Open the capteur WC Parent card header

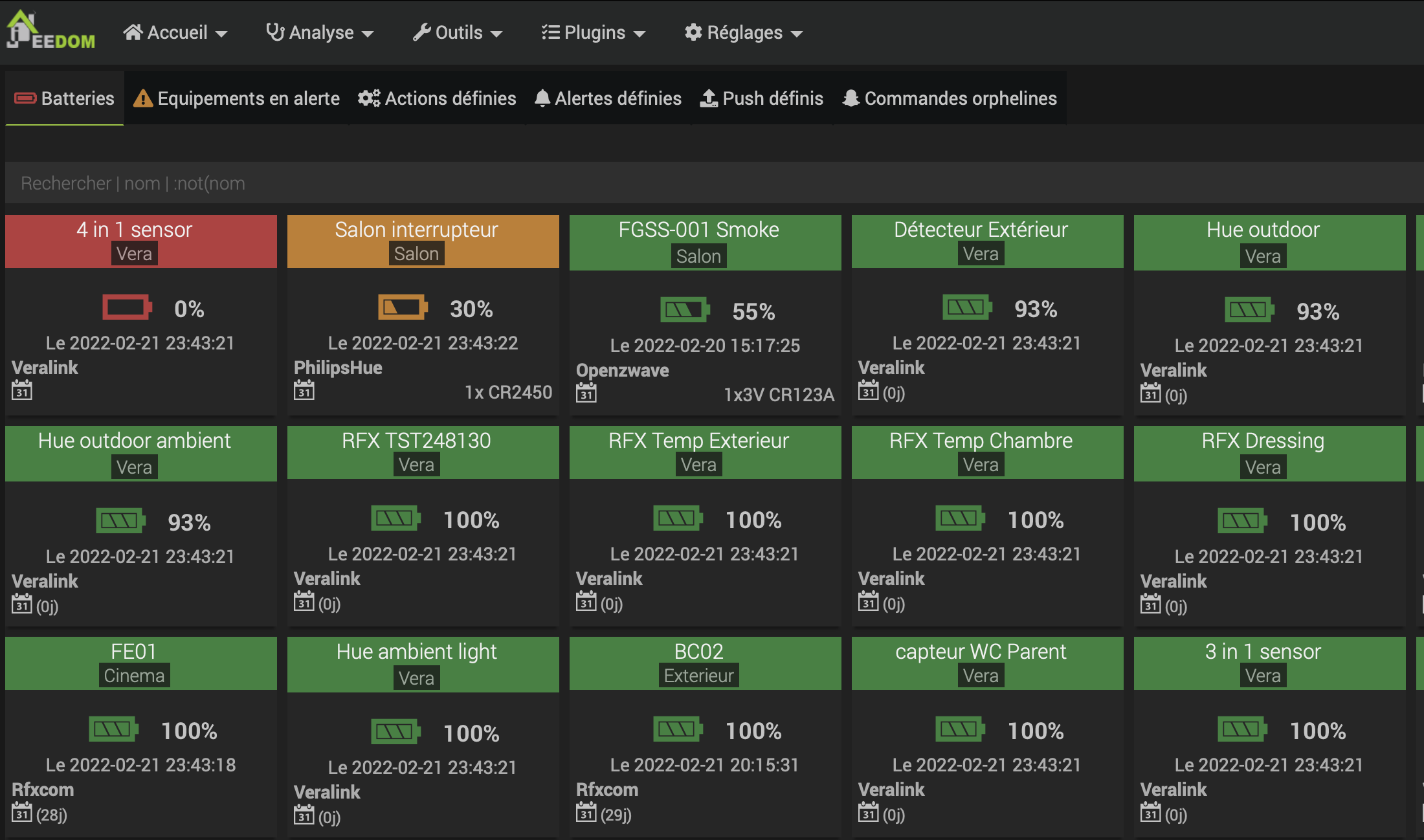988,663
